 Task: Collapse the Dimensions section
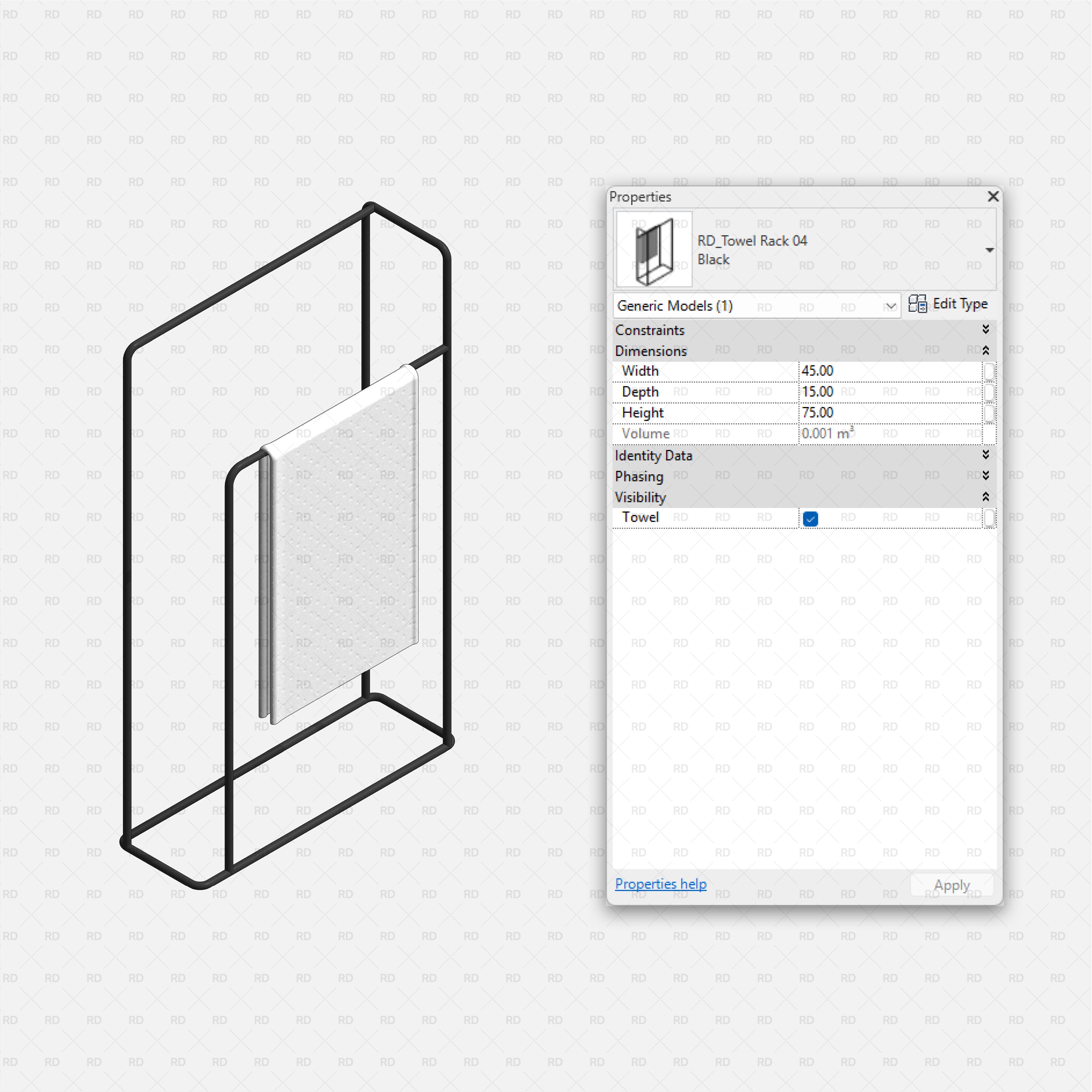pyautogui.click(x=985, y=350)
